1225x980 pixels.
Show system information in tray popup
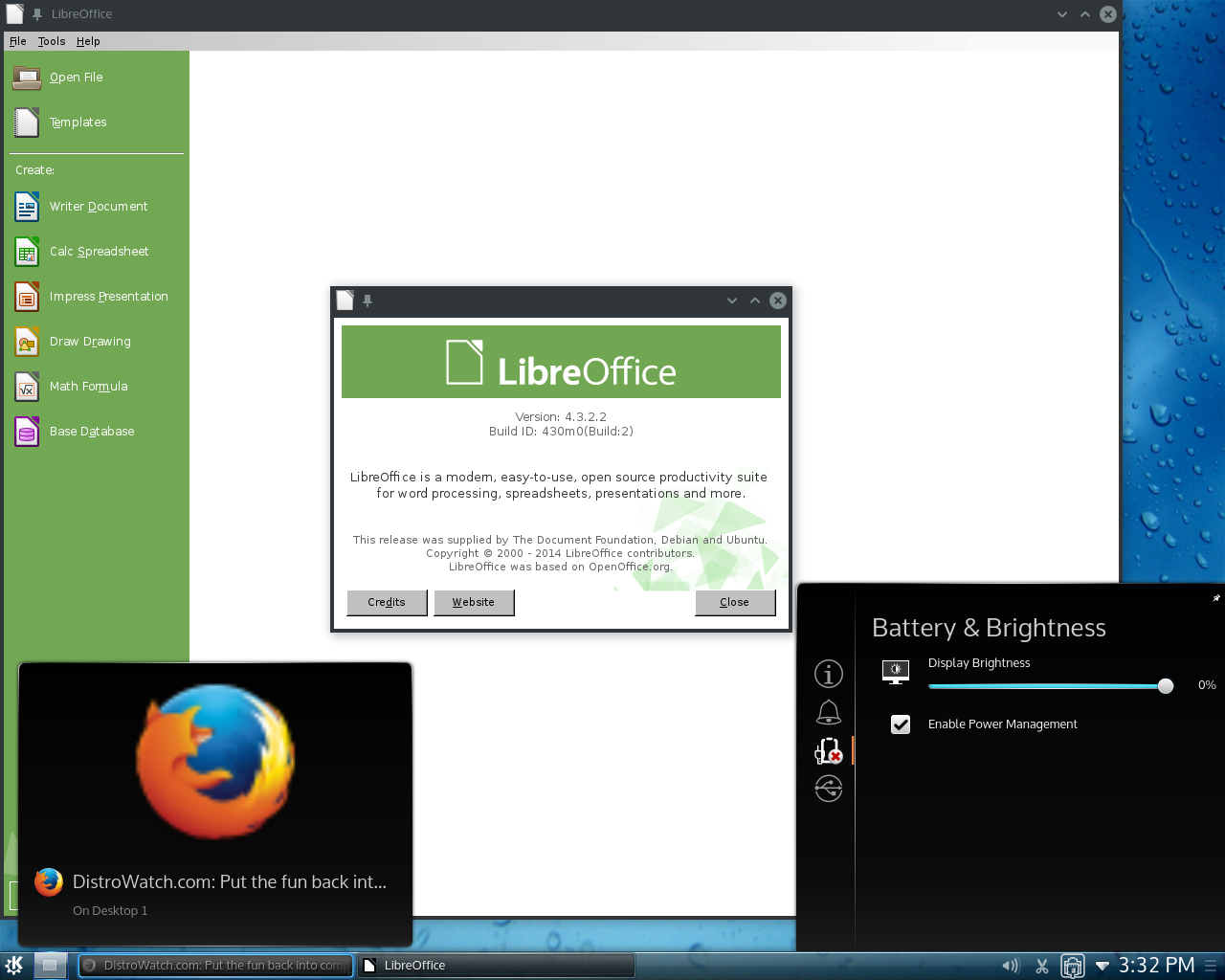pos(829,674)
